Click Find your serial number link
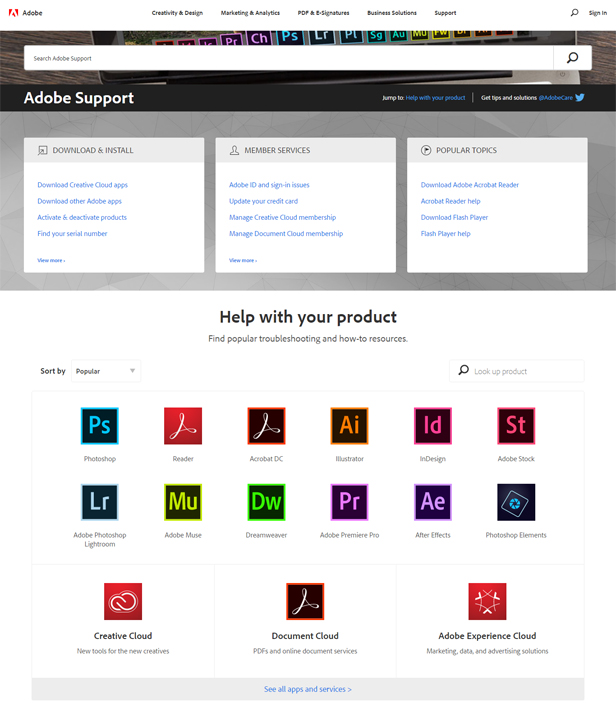This screenshot has height=713, width=616. click(72, 234)
